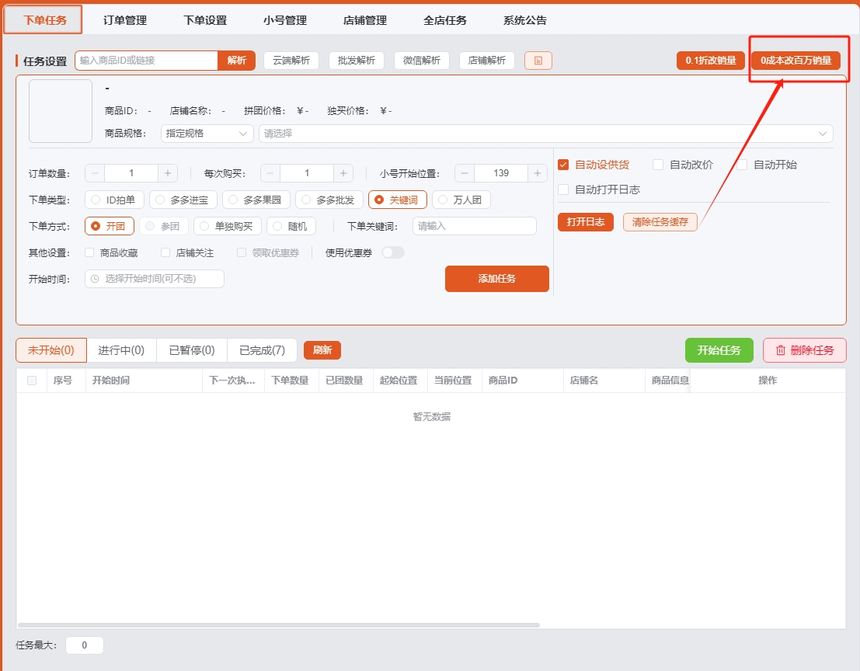Image resolution: width=860 pixels, height=671 pixels.
Task: Increase 每次购买 with the plus button
Action: pyautogui.click(x=343, y=173)
